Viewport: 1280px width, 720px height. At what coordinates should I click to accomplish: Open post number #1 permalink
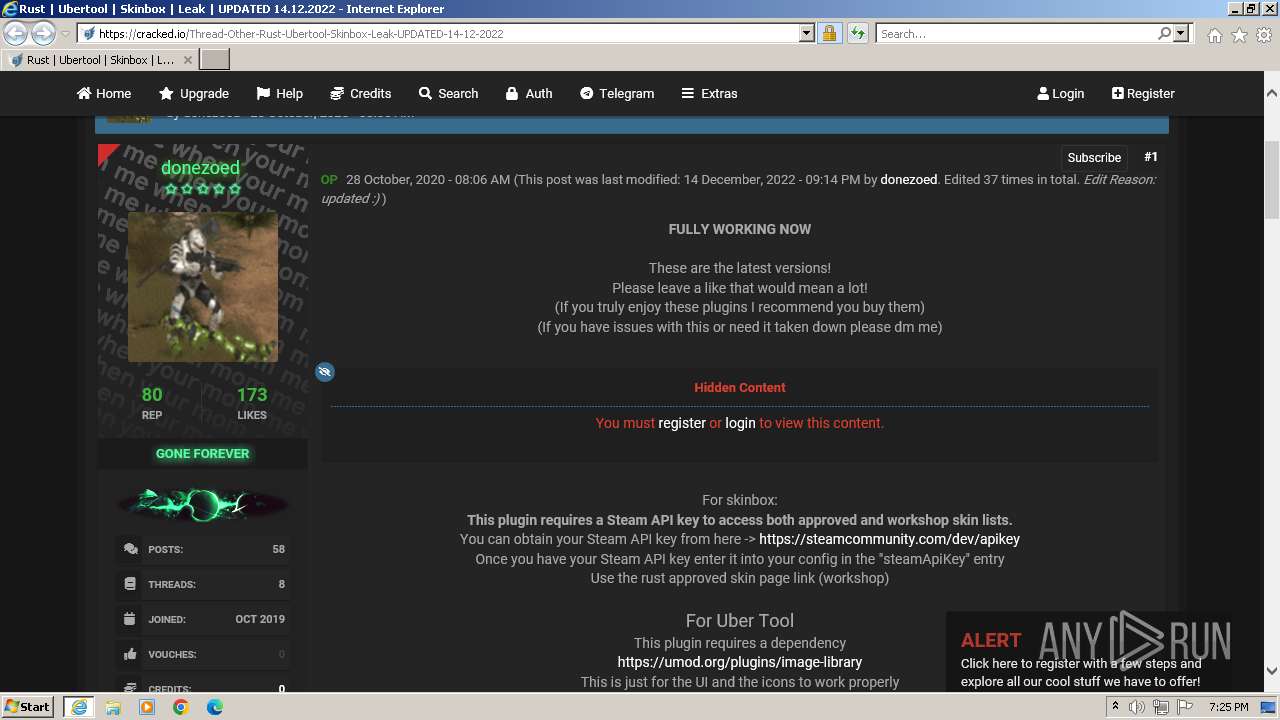[1151, 157]
